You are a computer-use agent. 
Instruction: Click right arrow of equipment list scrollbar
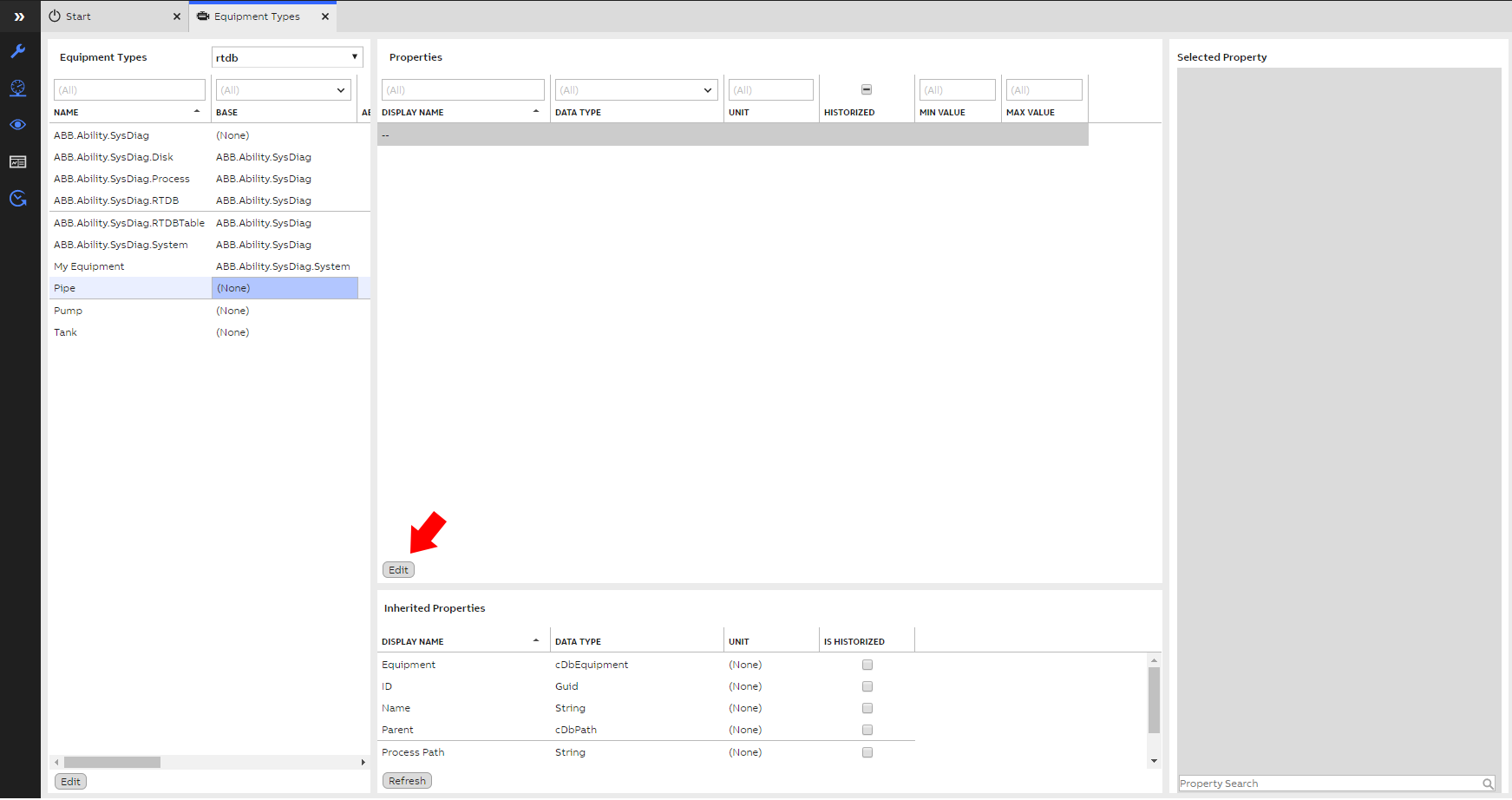point(363,762)
